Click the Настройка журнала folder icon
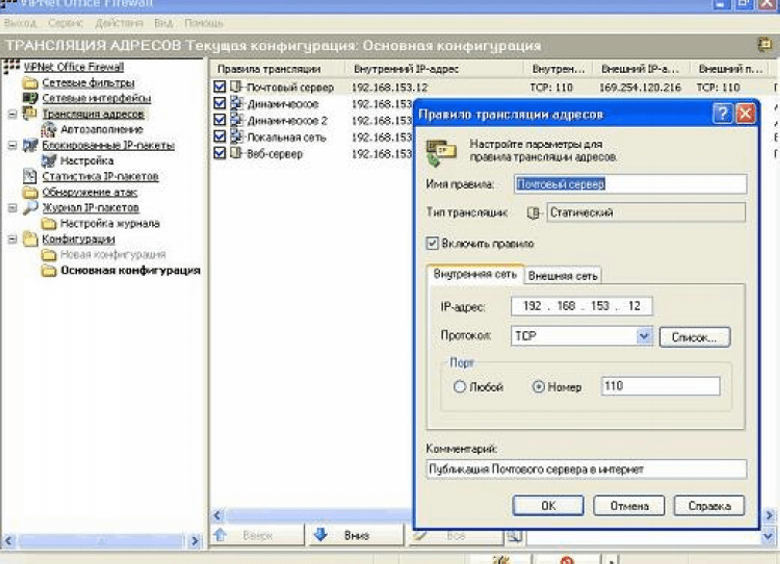This screenshot has width=780, height=564. pyautogui.click(x=48, y=223)
